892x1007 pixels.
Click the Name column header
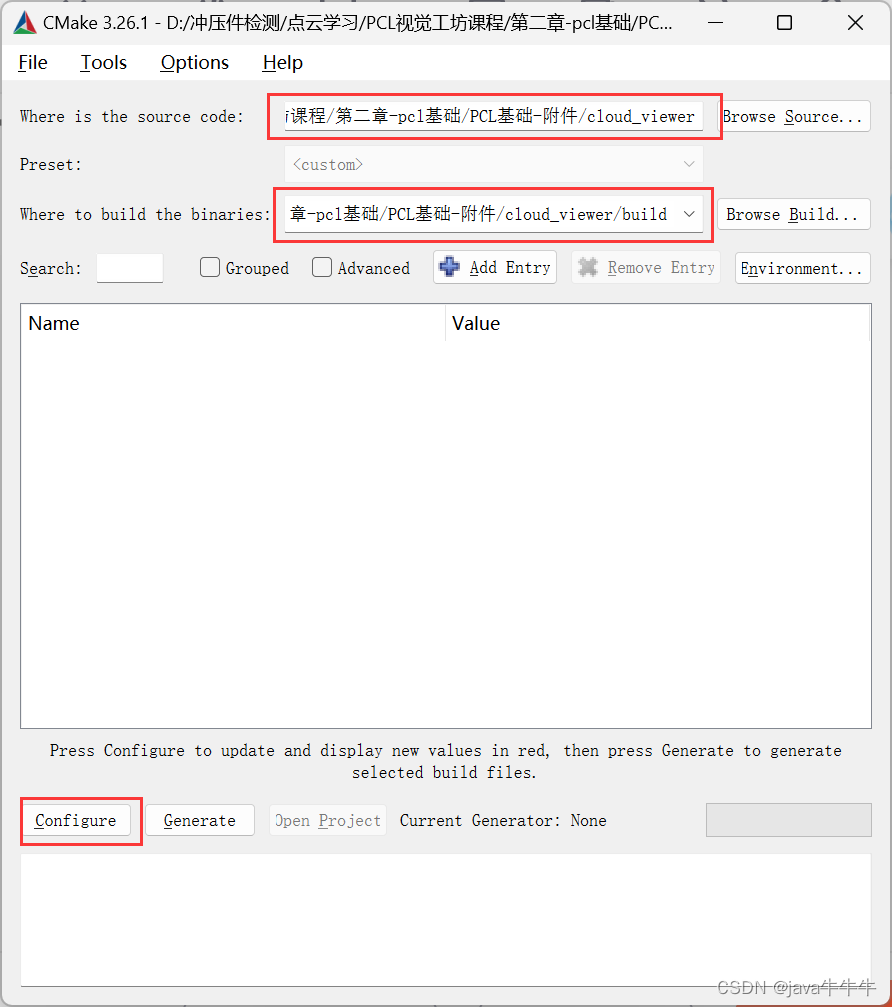point(233,323)
